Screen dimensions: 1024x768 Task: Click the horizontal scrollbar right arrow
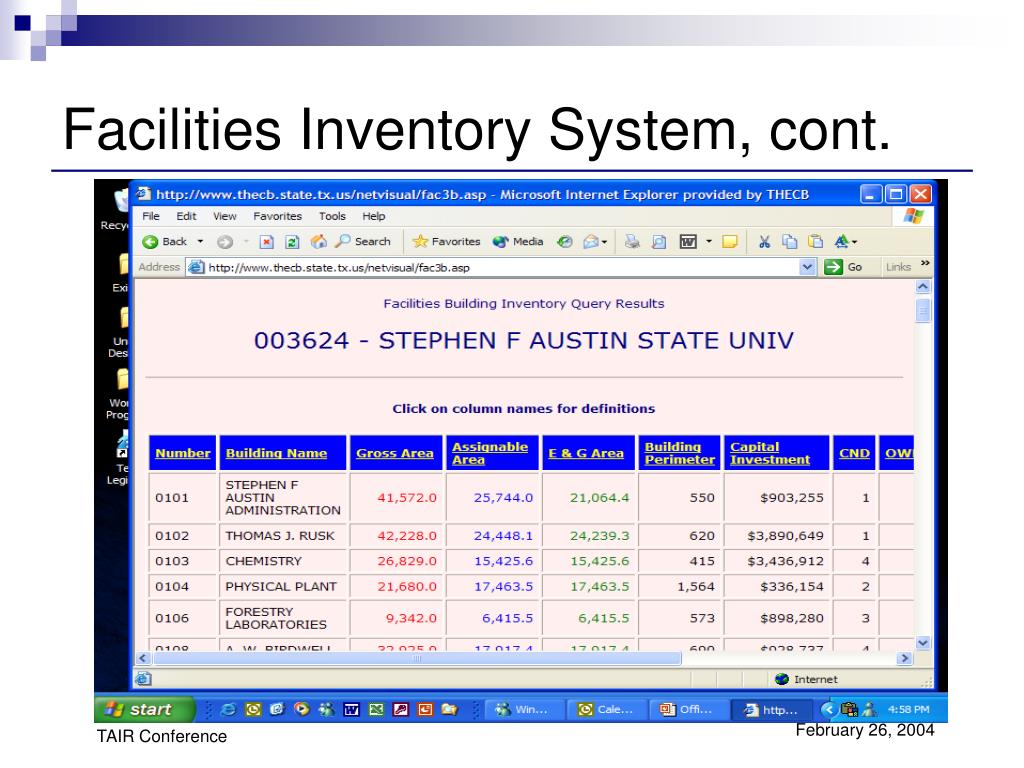904,658
